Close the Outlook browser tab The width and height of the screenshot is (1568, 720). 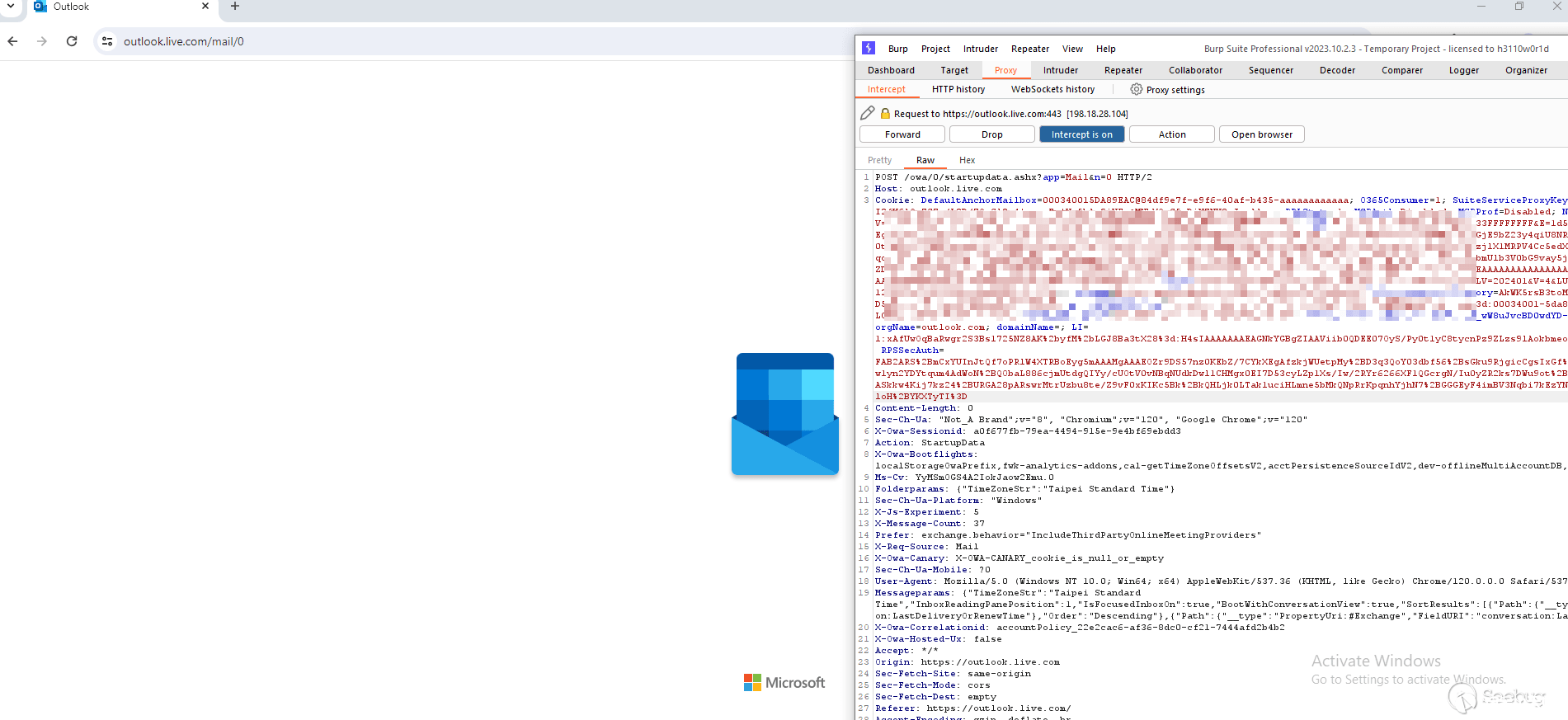point(205,7)
